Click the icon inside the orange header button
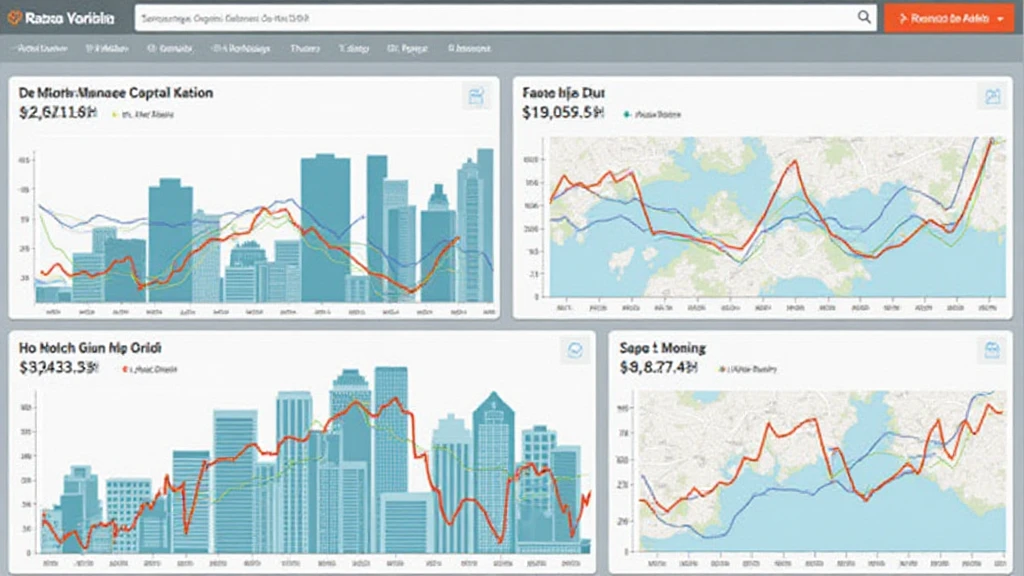1024x576 pixels. click(x=903, y=18)
